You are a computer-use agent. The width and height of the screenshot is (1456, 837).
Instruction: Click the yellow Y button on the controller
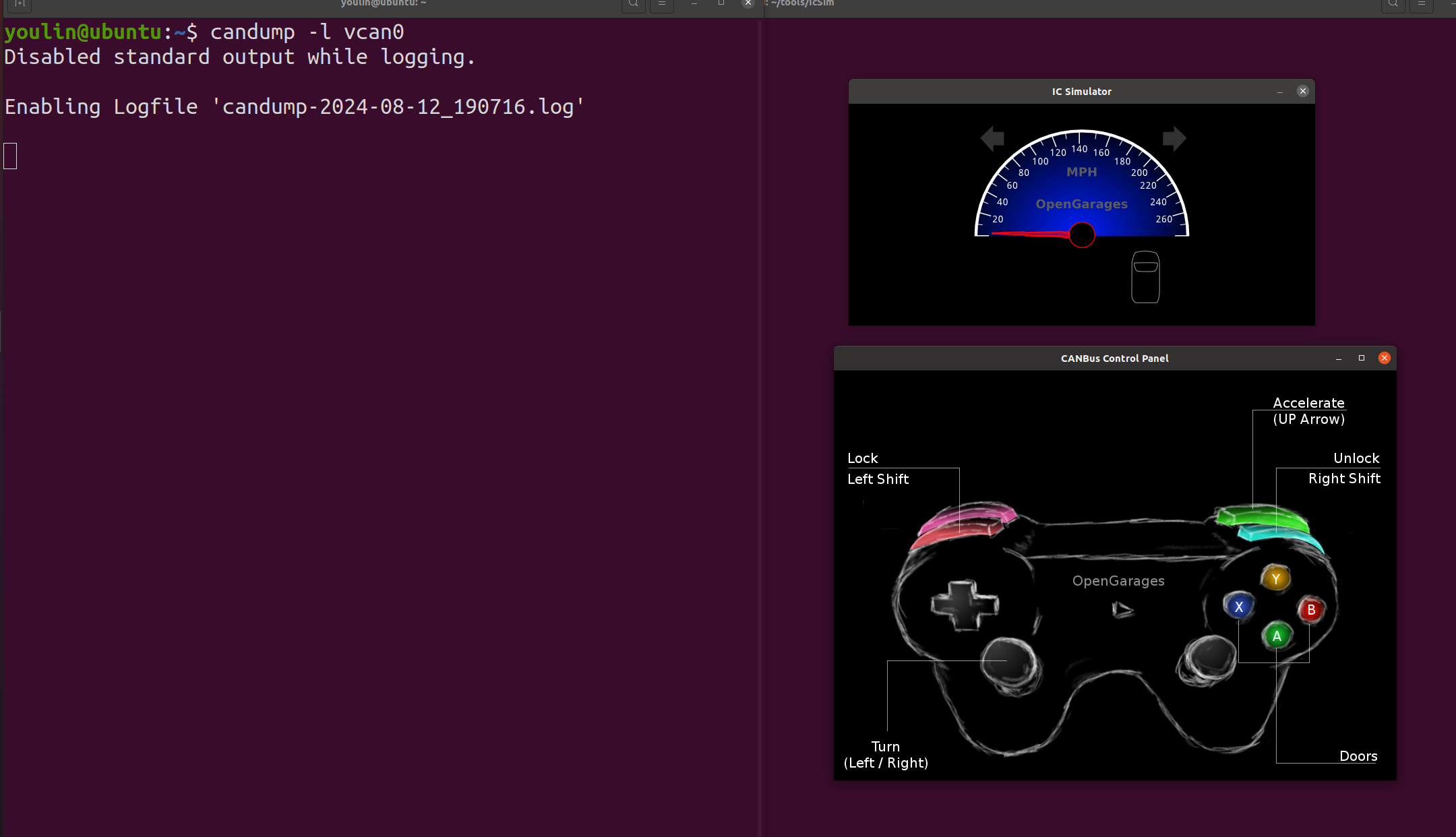(1275, 579)
